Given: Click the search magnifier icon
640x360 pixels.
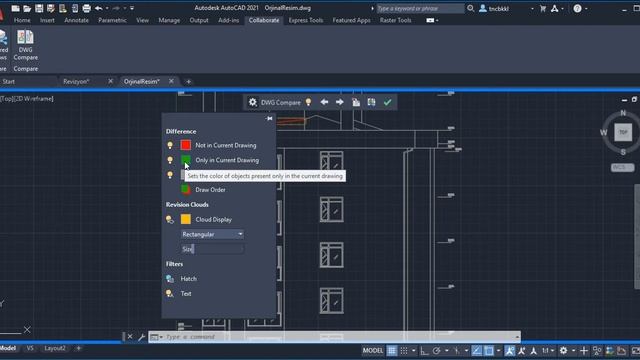Looking at the screenshot, I should [x=471, y=8].
